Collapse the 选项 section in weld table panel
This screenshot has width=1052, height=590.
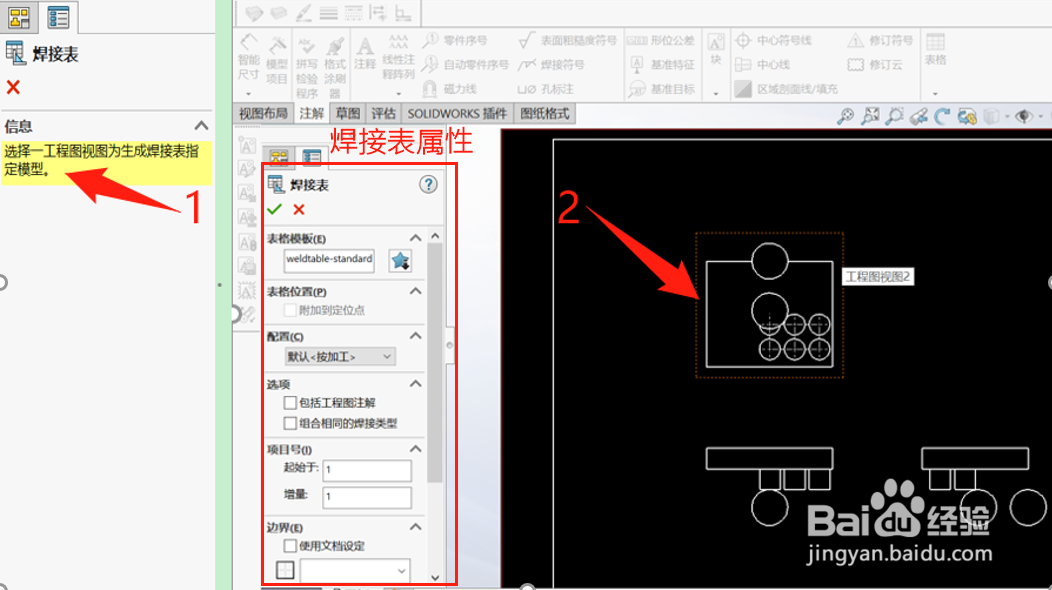pos(416,383)
